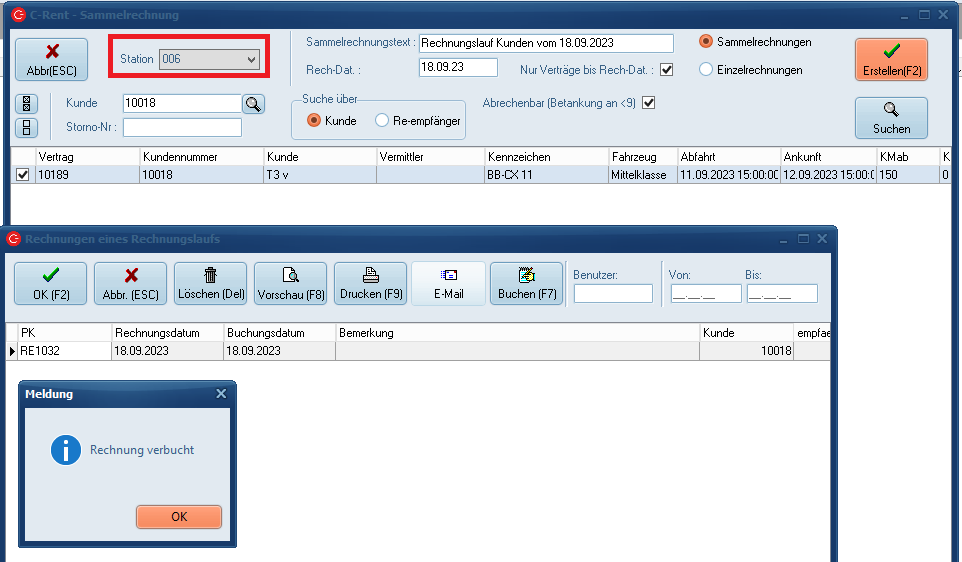962x562 pixels.
Task: Confirm the Rechnung verbucht message with OK
Action: point(179,517)
